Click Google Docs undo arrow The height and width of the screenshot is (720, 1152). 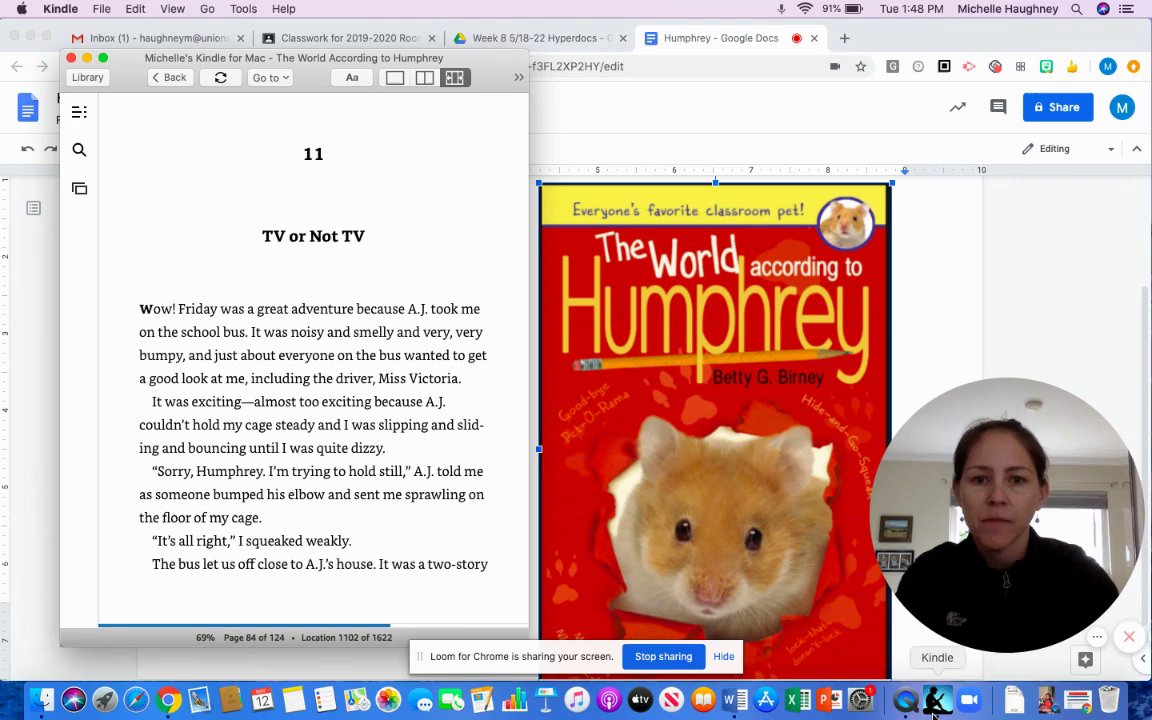tap(27, 148)
